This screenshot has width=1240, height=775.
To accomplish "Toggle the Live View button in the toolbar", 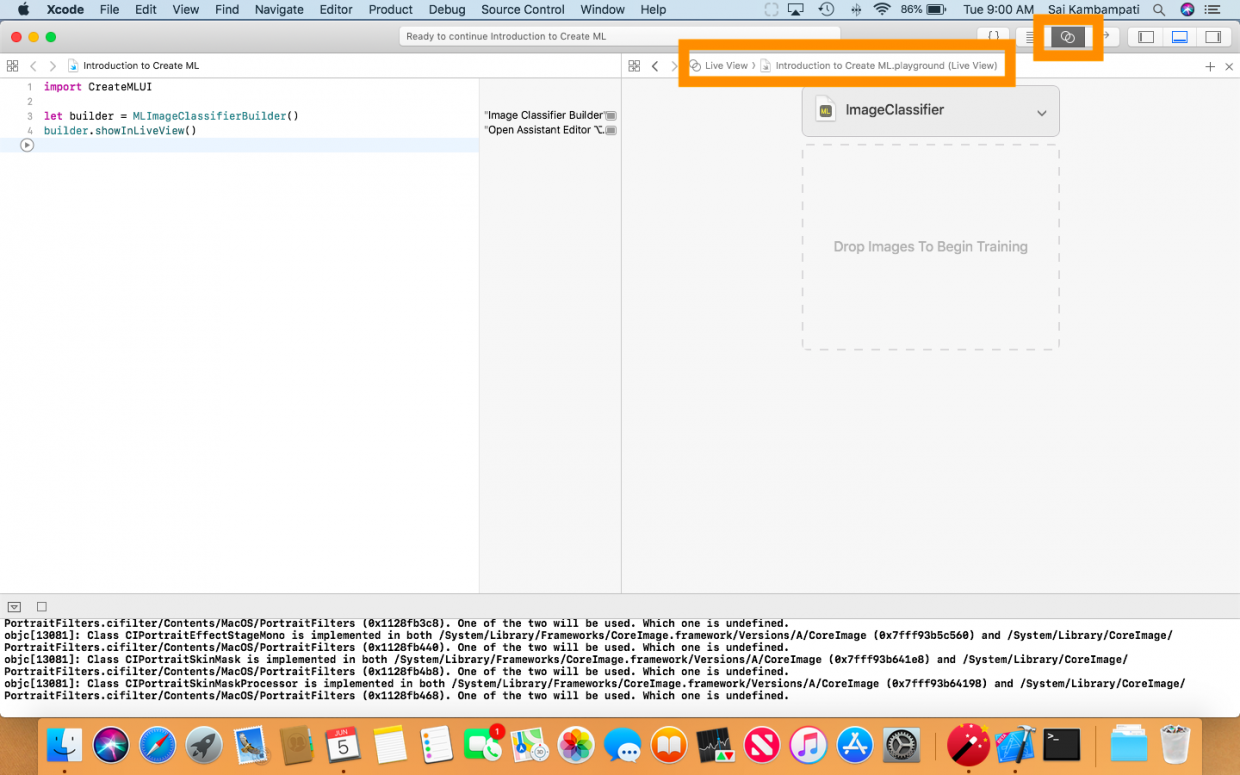I will coord(1067,36).
